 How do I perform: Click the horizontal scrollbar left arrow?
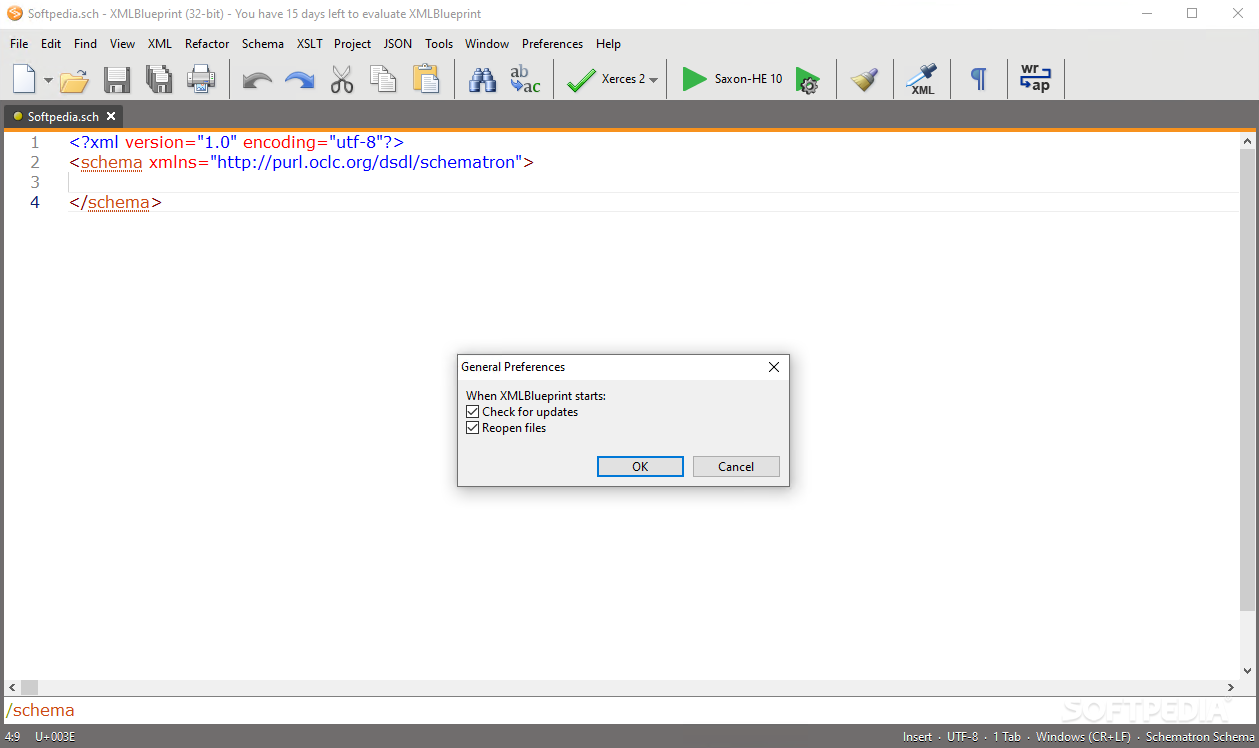click(12, 688)
